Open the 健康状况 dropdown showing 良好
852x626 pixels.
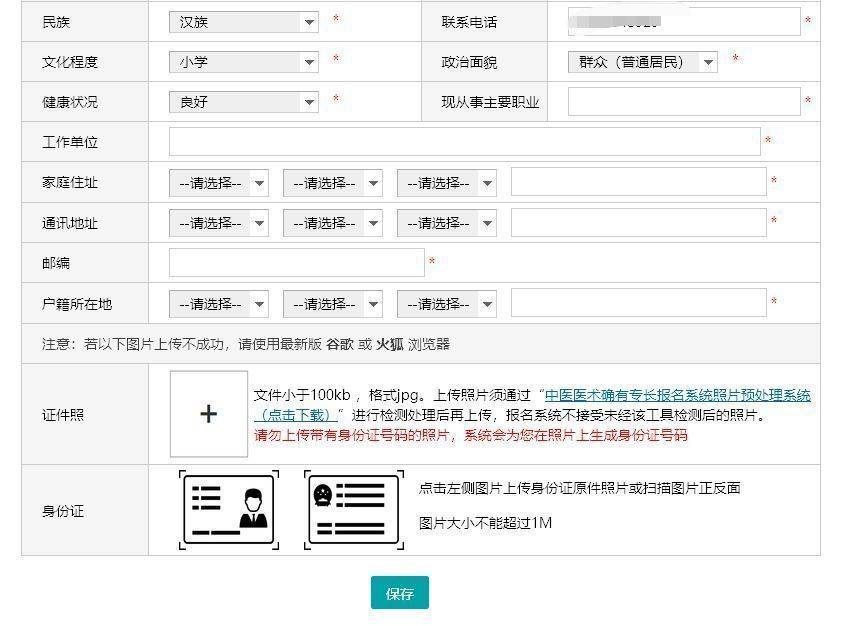point(243,102)
